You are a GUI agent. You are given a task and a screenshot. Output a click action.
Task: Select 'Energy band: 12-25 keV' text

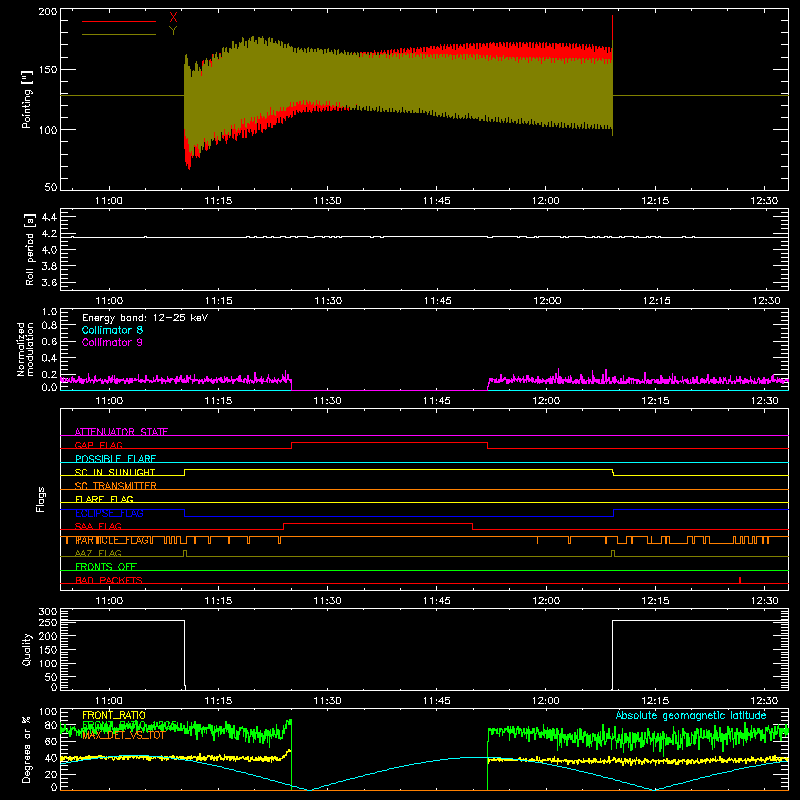click(145, 318)
